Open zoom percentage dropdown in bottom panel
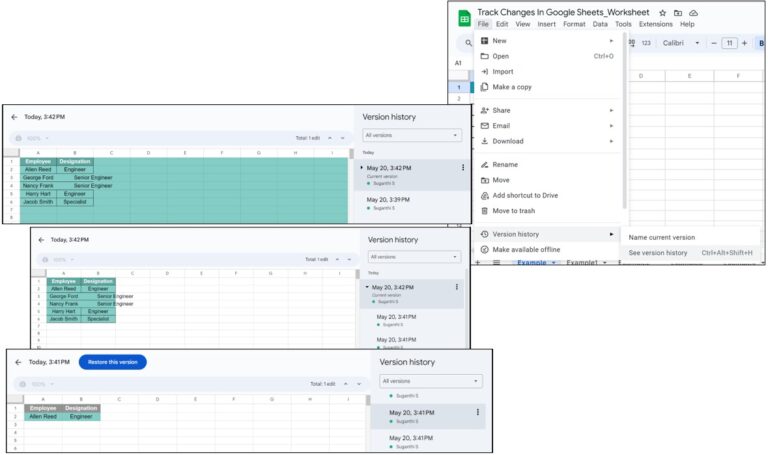Image resolution: width=768 pixels, height=455 pixels. 44,384
